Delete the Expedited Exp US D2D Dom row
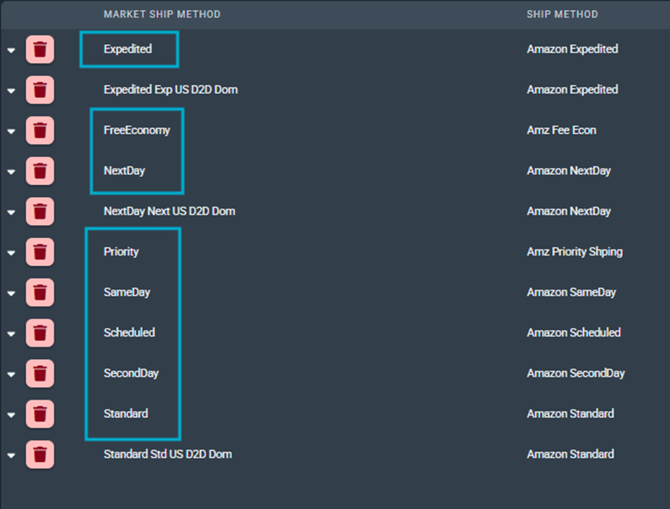 pyautogui.click(x=39, y=90)
